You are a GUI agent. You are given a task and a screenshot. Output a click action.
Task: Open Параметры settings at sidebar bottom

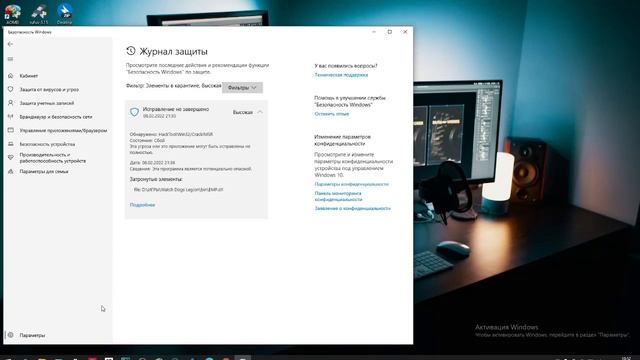pyautogui.click(x=32, y=335)
